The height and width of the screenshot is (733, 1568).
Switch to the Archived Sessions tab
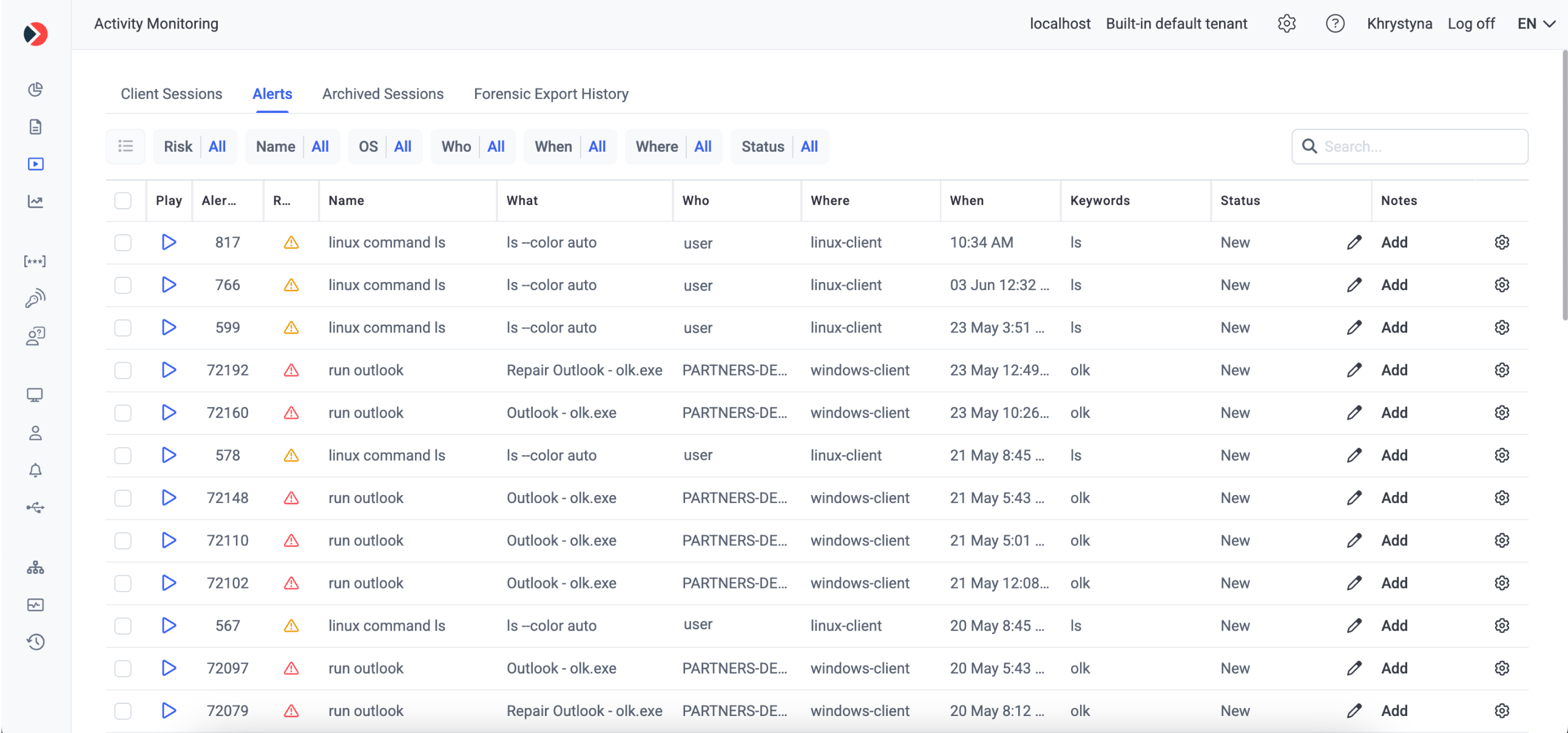(383, 94)
